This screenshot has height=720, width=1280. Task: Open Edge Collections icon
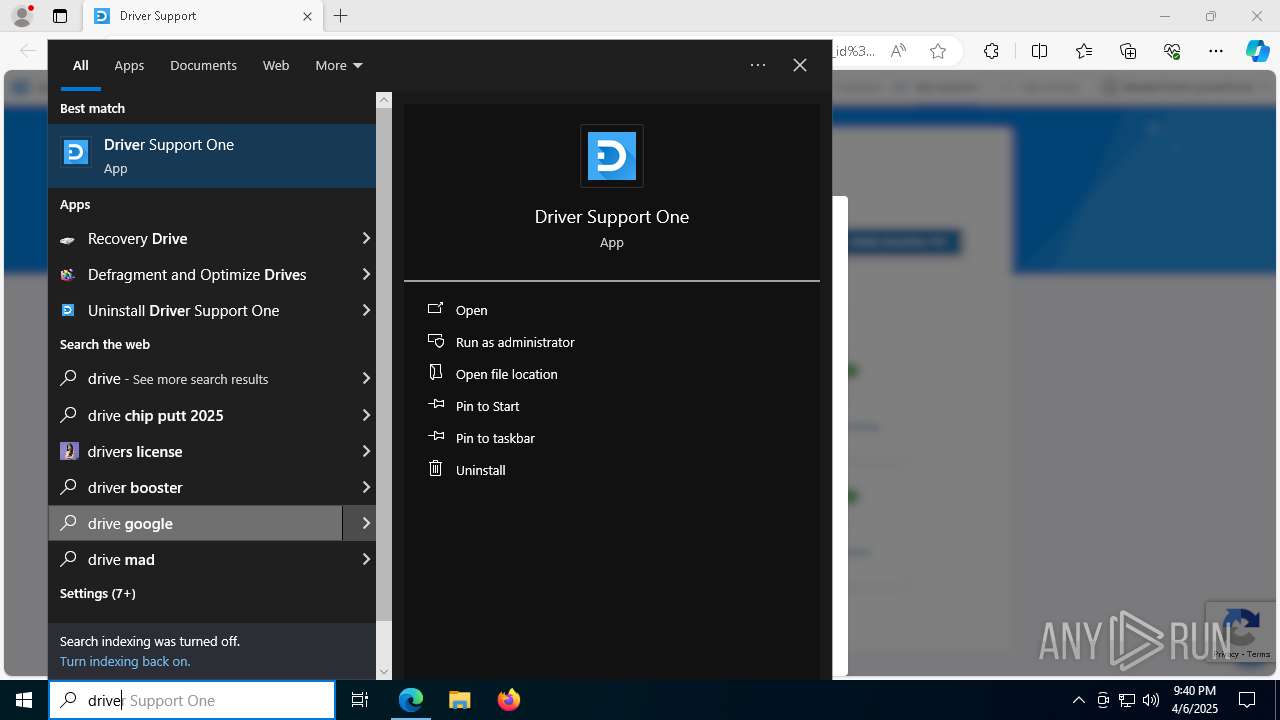click(1128, 51)
